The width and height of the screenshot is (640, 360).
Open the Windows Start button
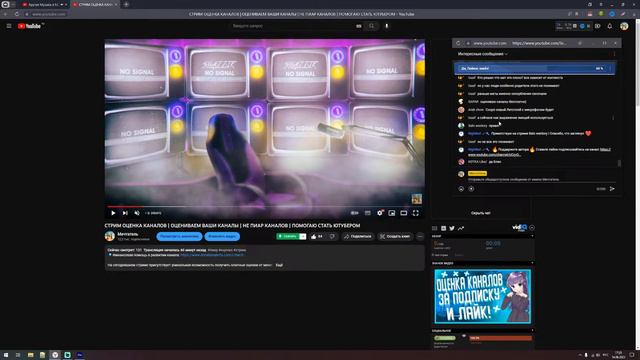pos(6,355)
